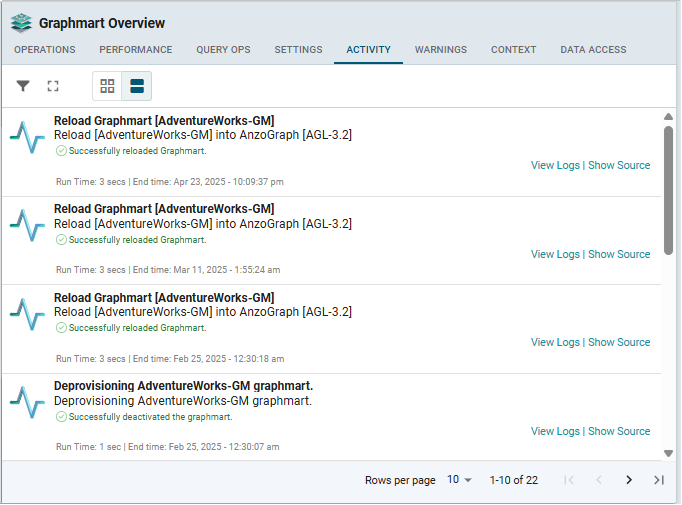This screenshot has height=505, width=682.
Task: Show Source for the March 11 reload
Action: click(619, 255)
